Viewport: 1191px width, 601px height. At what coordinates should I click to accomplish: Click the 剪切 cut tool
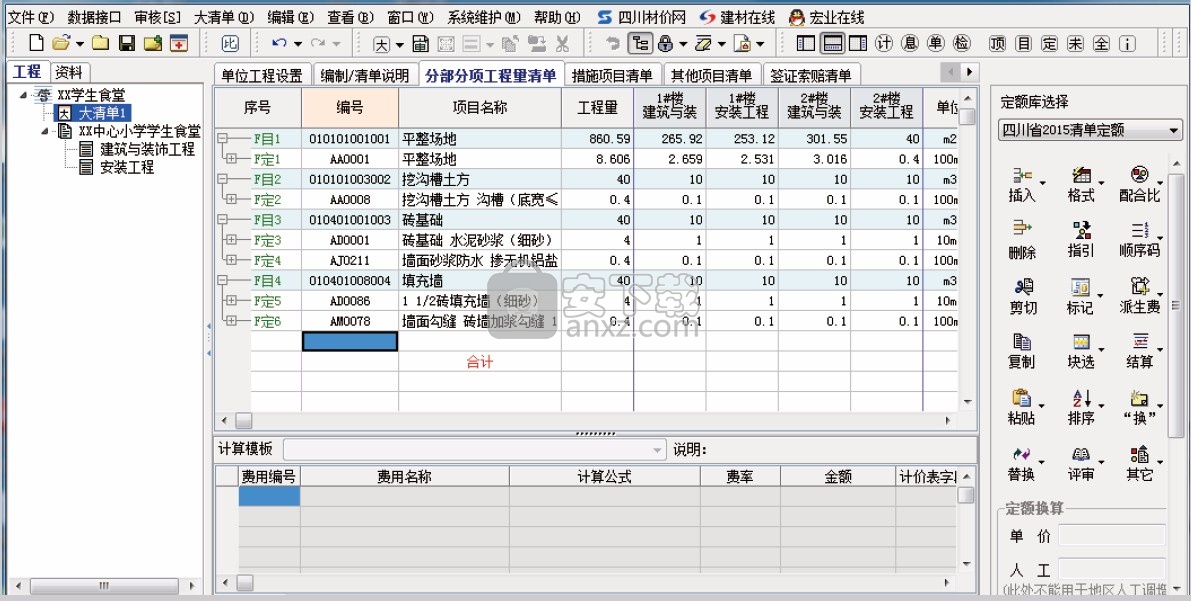(1022, 297)
